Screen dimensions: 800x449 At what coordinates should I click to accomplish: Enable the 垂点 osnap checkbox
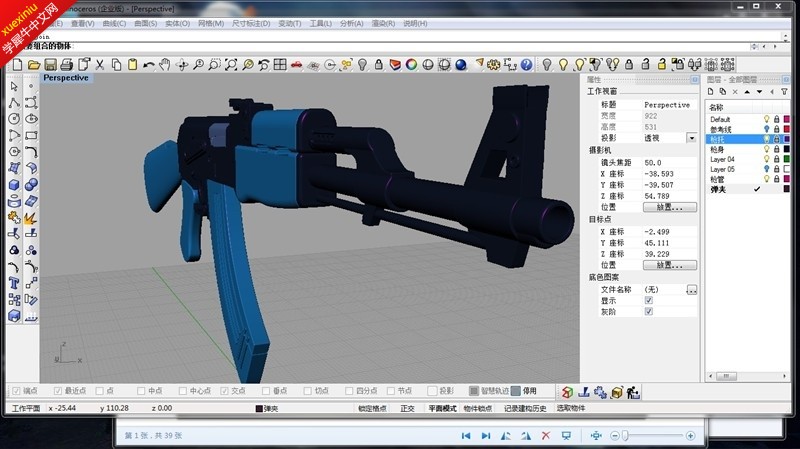(266, 391)
